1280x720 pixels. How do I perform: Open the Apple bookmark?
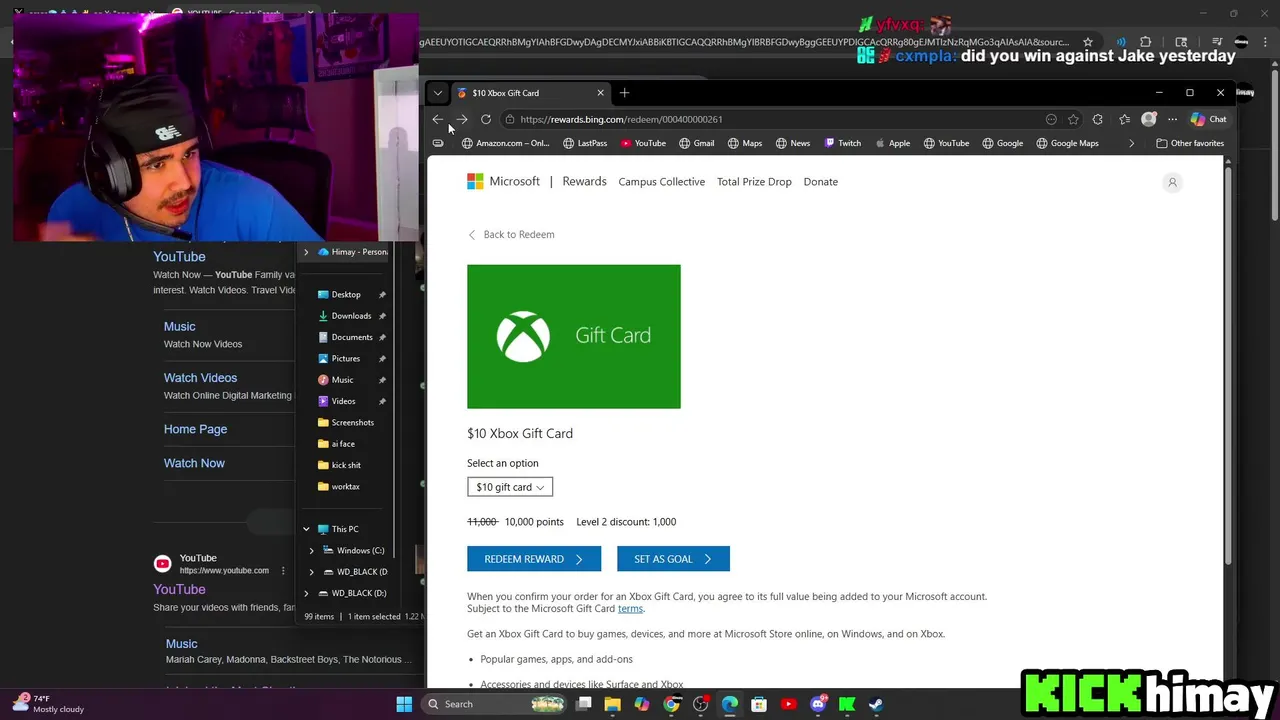click(x=892, y=143)
